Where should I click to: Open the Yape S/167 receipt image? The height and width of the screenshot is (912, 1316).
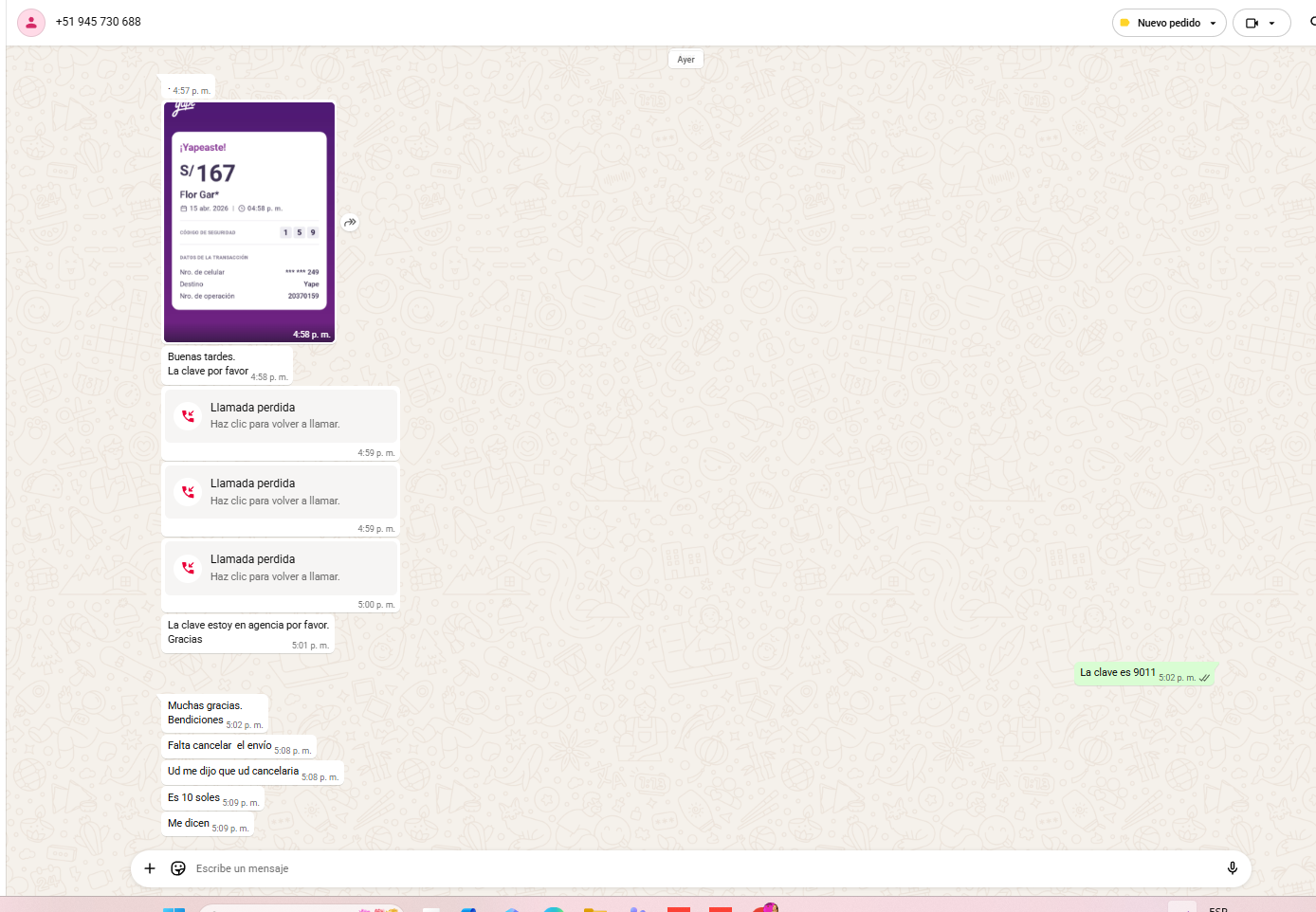pos(249,222)
